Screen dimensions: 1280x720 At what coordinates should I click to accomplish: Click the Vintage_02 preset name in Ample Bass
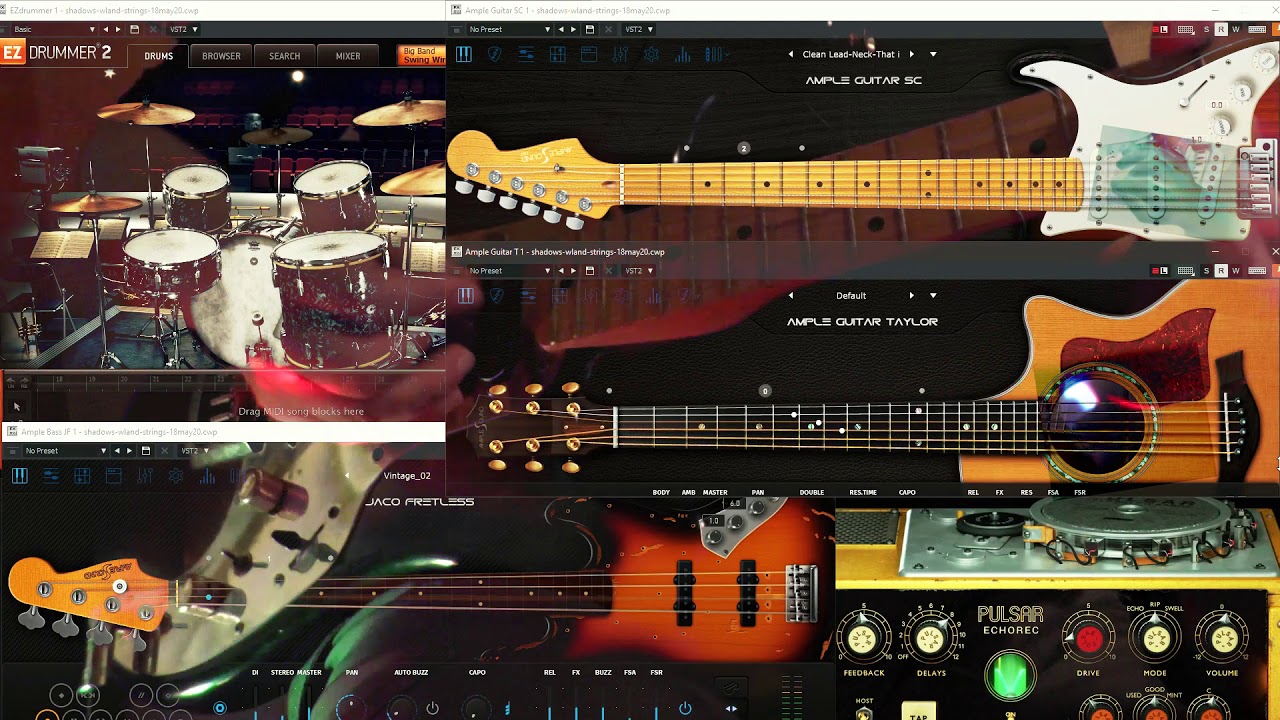pos(407,476)
